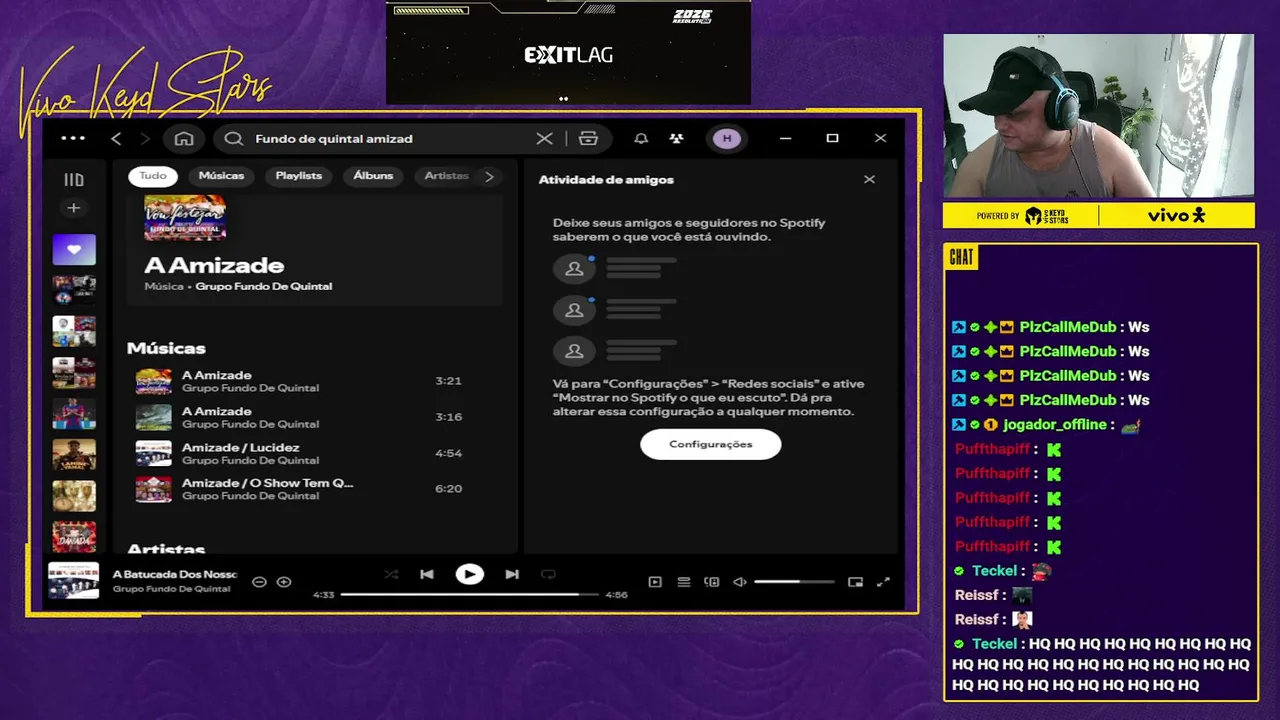Viewport: 1280px width, 720px height.
Task: Click the Músicas section heading
Action: [x=166, y=348]
